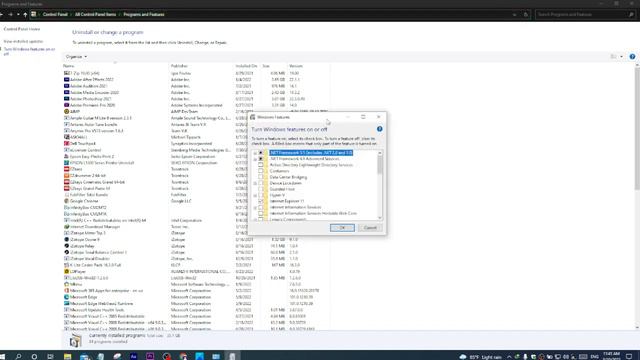Click the Adobe Audition 2021 program icon
This screenshot has height=360, width=640.
pyautogui.click(x=67, y=86)
